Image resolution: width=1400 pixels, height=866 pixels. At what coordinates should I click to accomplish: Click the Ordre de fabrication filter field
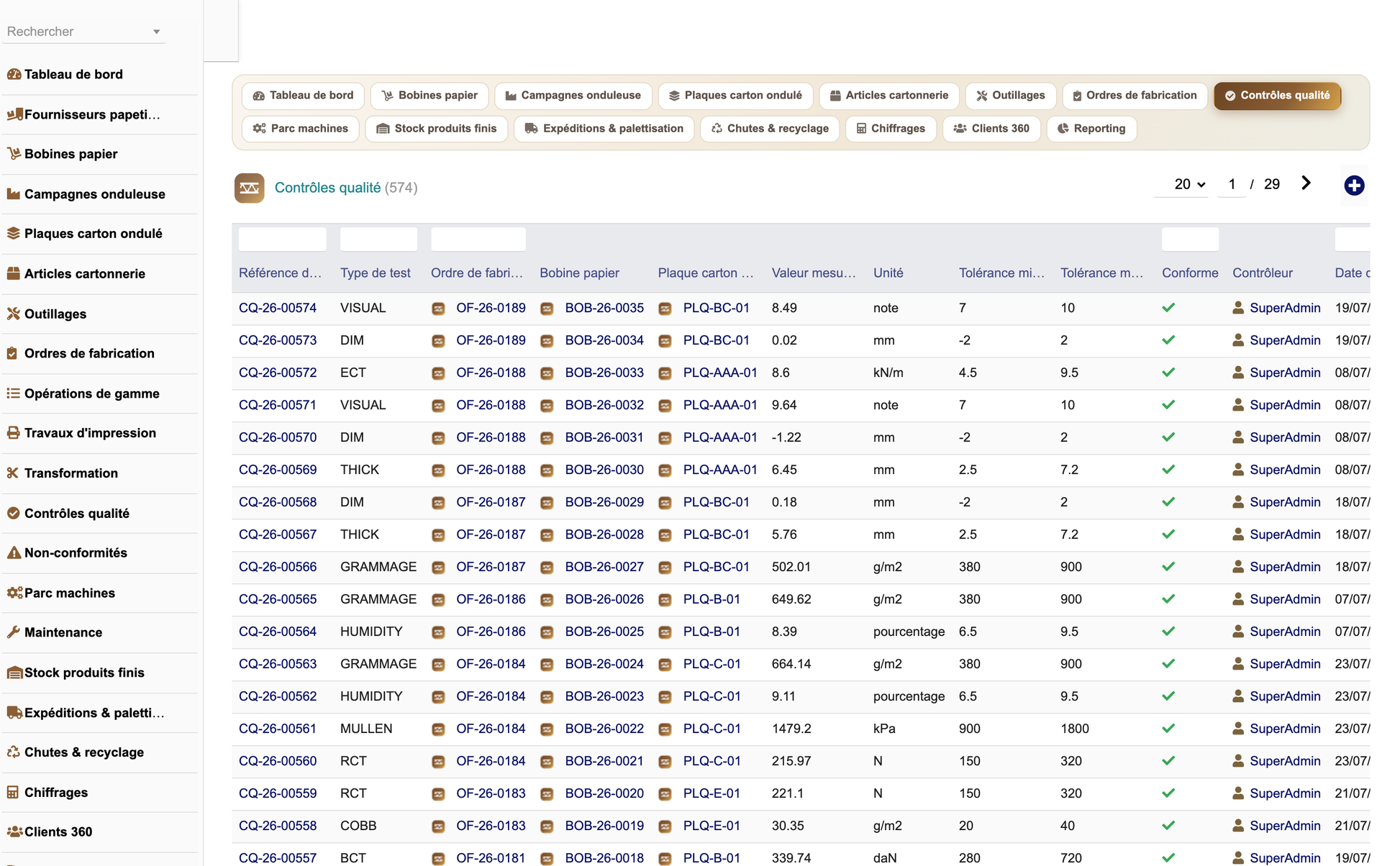[478, 239]
